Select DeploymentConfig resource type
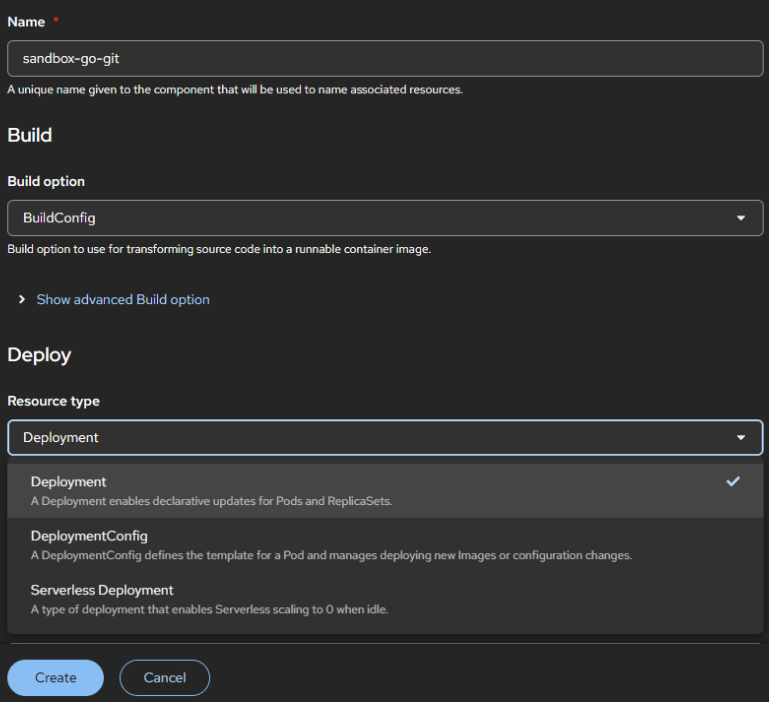Screen dimensions: 769x702 89,536
